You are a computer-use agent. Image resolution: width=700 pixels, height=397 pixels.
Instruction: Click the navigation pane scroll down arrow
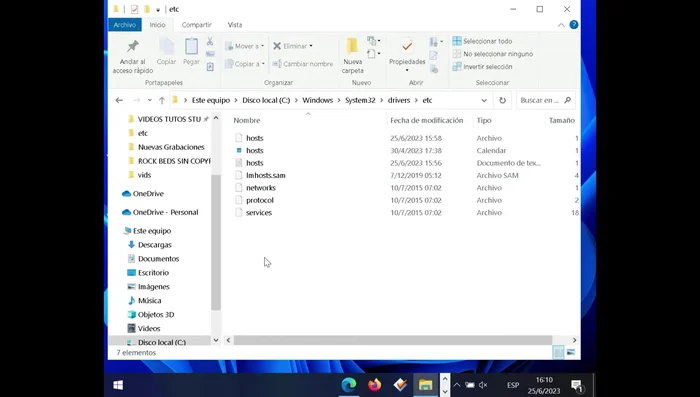tap(216, 340)
